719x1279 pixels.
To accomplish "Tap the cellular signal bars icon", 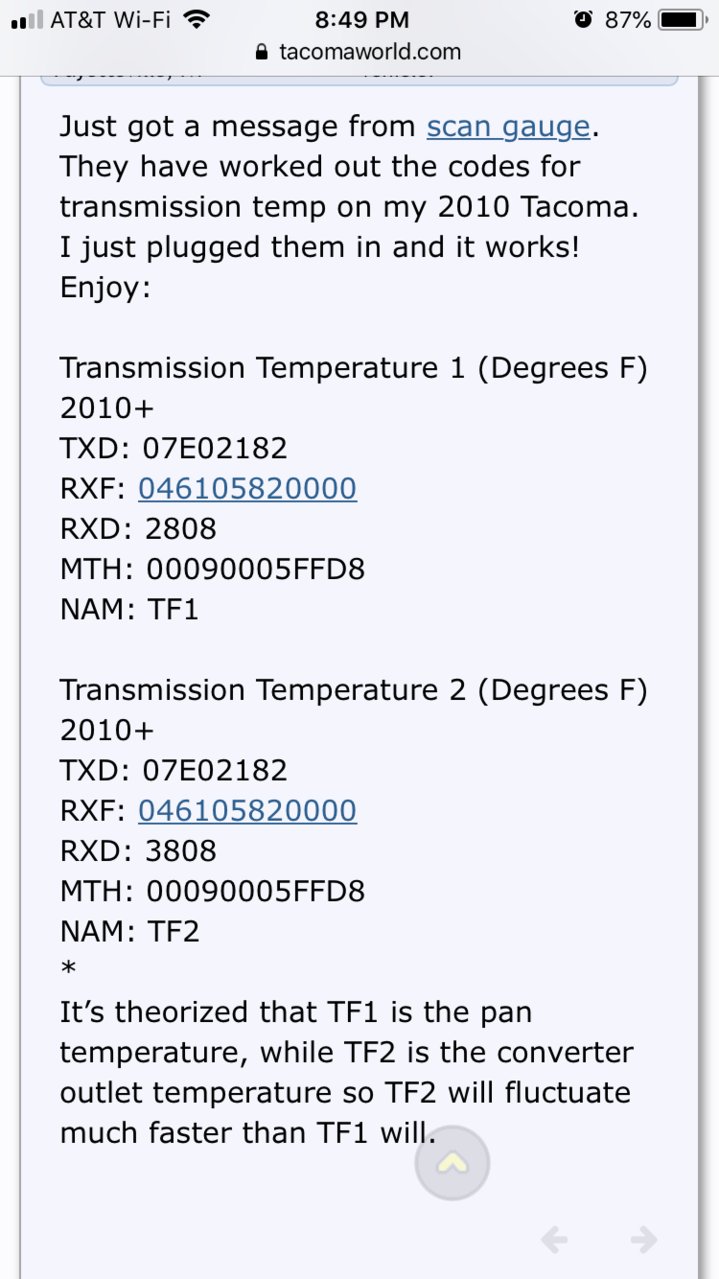I will coord(26,20).
